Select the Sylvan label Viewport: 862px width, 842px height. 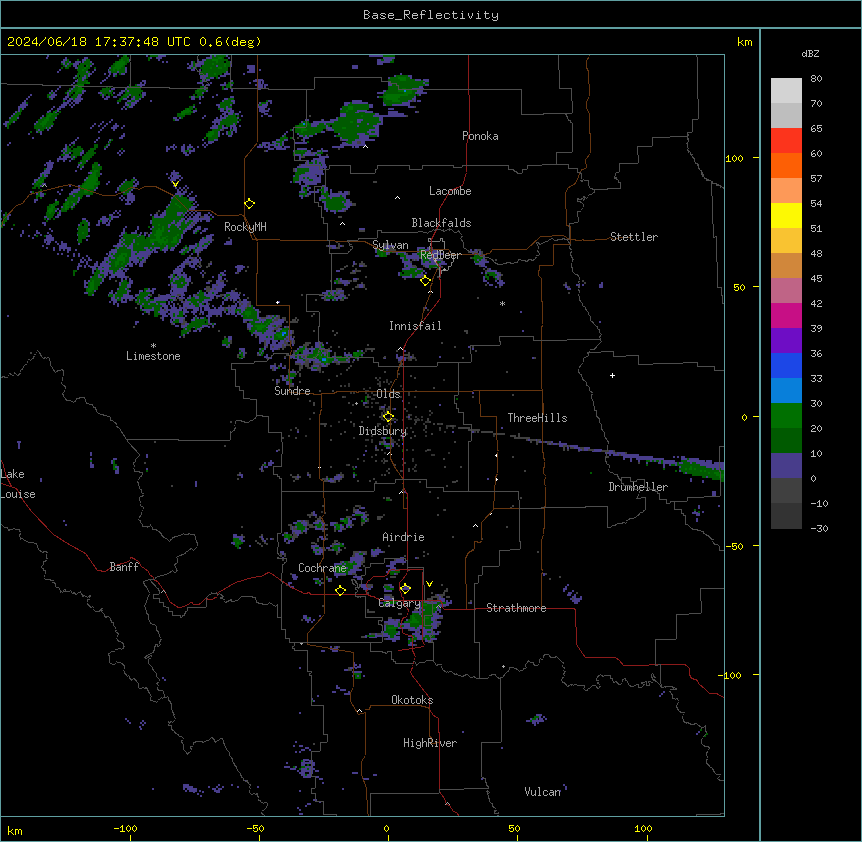pos(390,245)
